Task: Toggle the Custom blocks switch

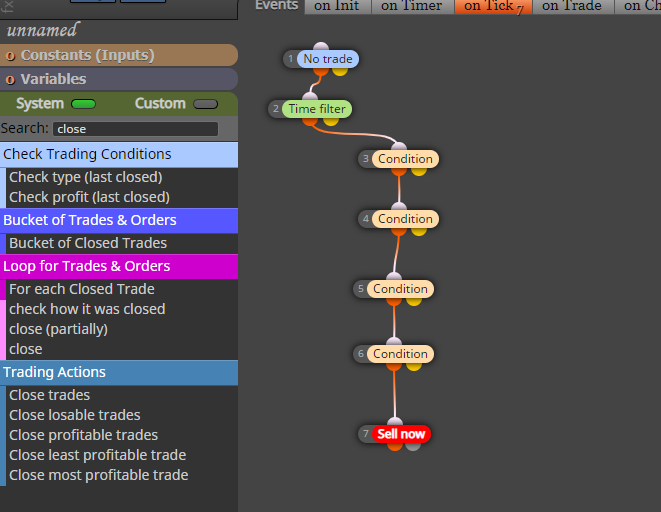Action: click(x=205, y=104)
